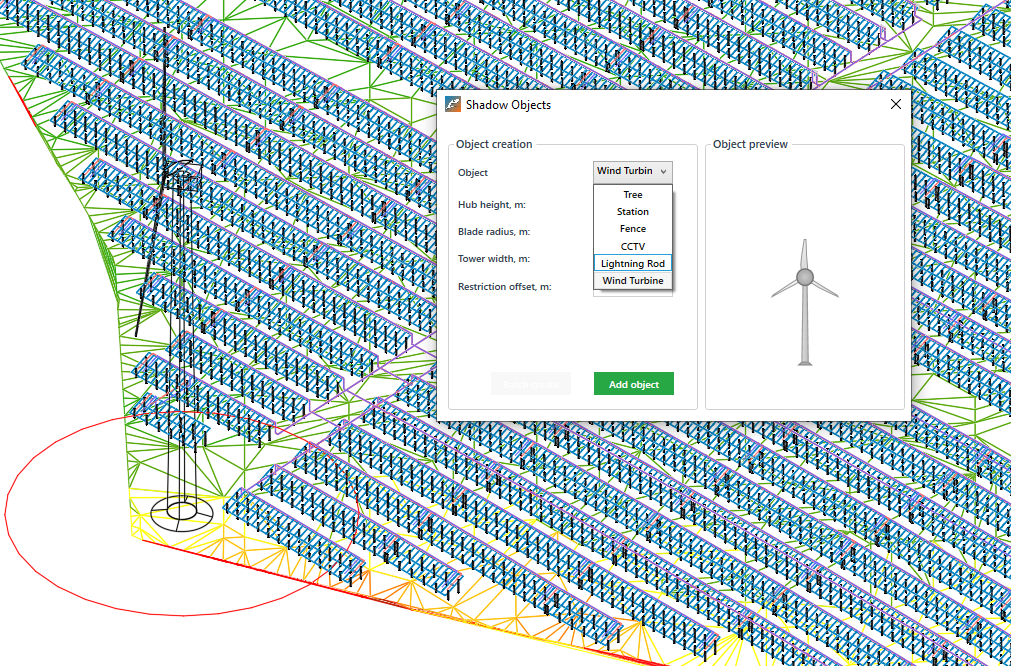1011x666 pixels.
Task: Pick the Fence option from the list
Action: coord(633,229)
